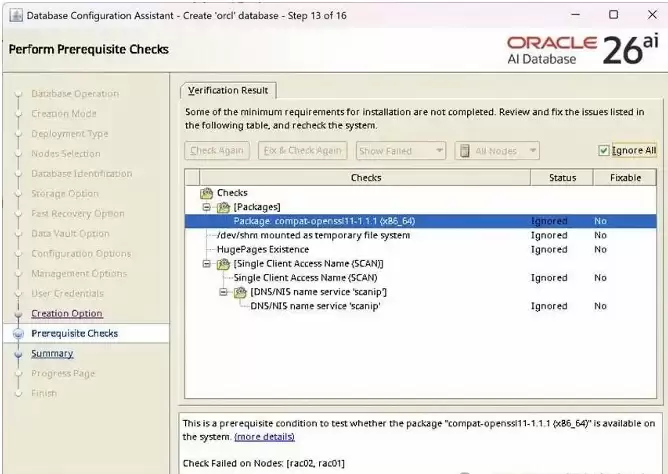Click the Single Client Access Name group icon
668x474 pixels.
pos(223,264)
